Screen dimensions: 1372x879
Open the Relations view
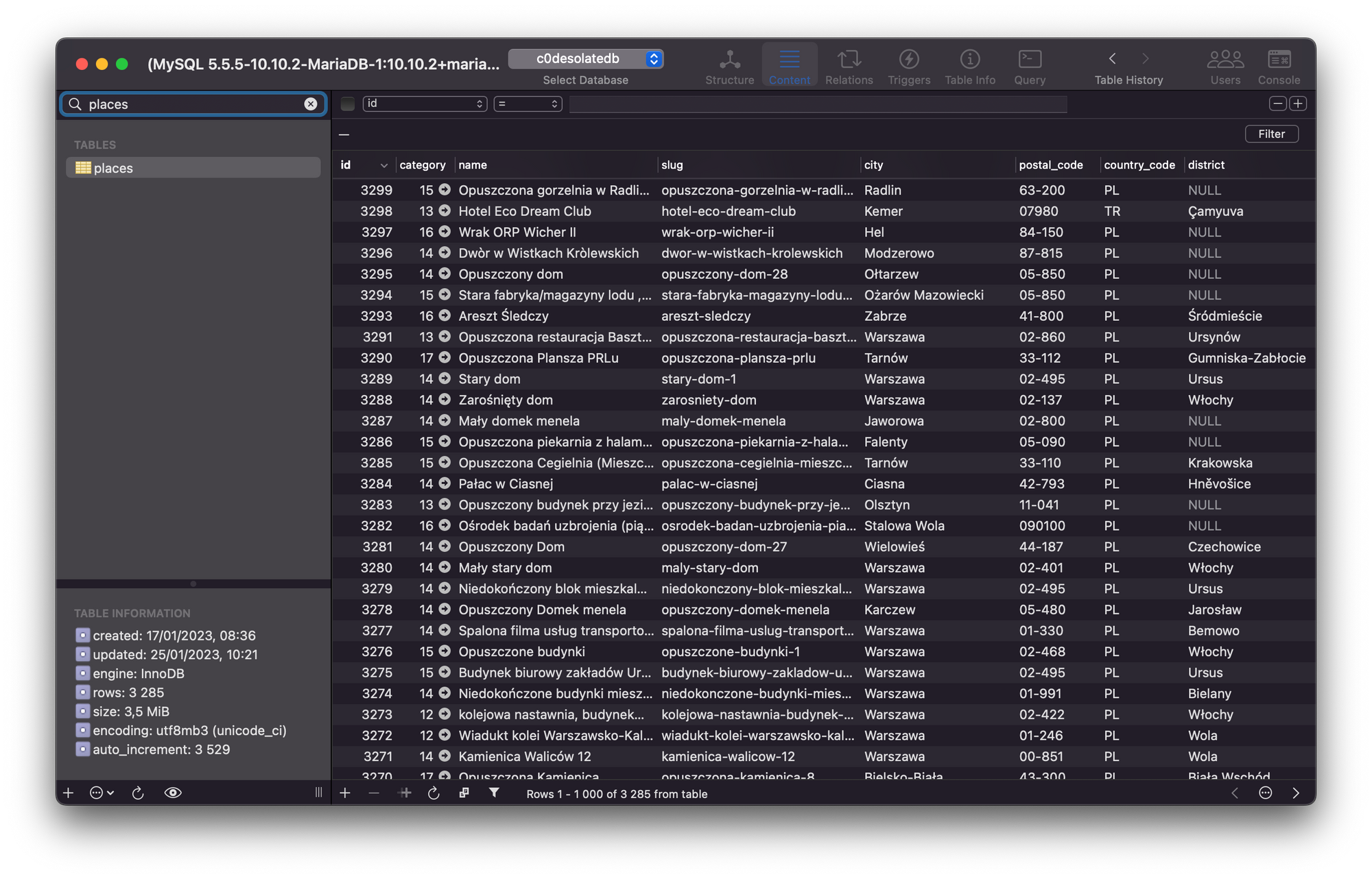pos(849,67)
